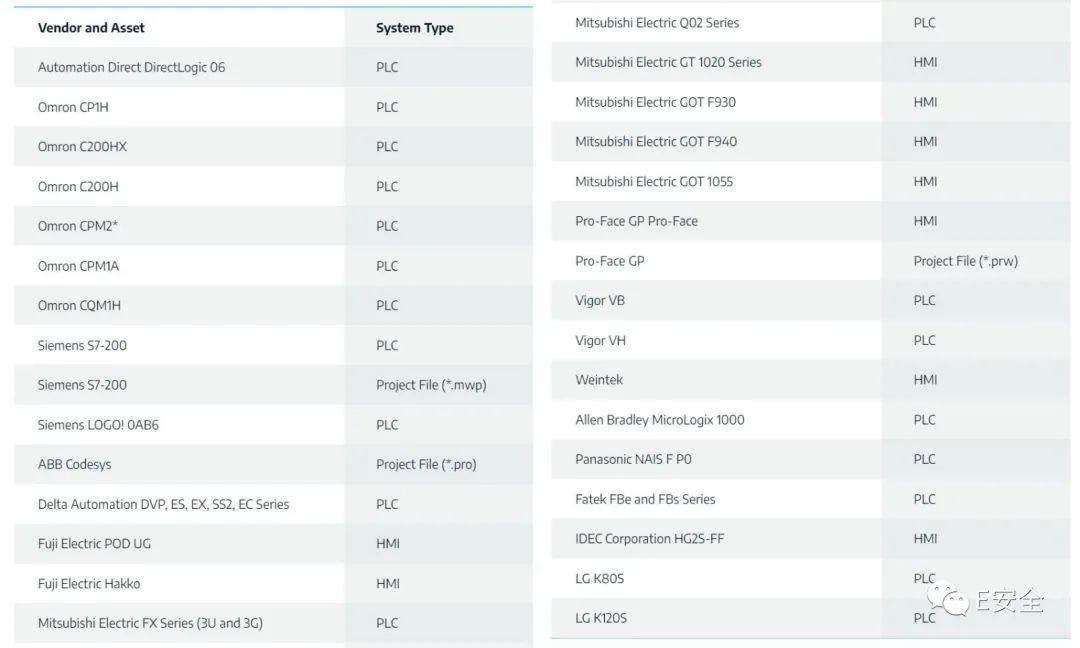Select the "ABB Codesys" cell
This screenshot has height=648, width=1080.
[74, 464]
